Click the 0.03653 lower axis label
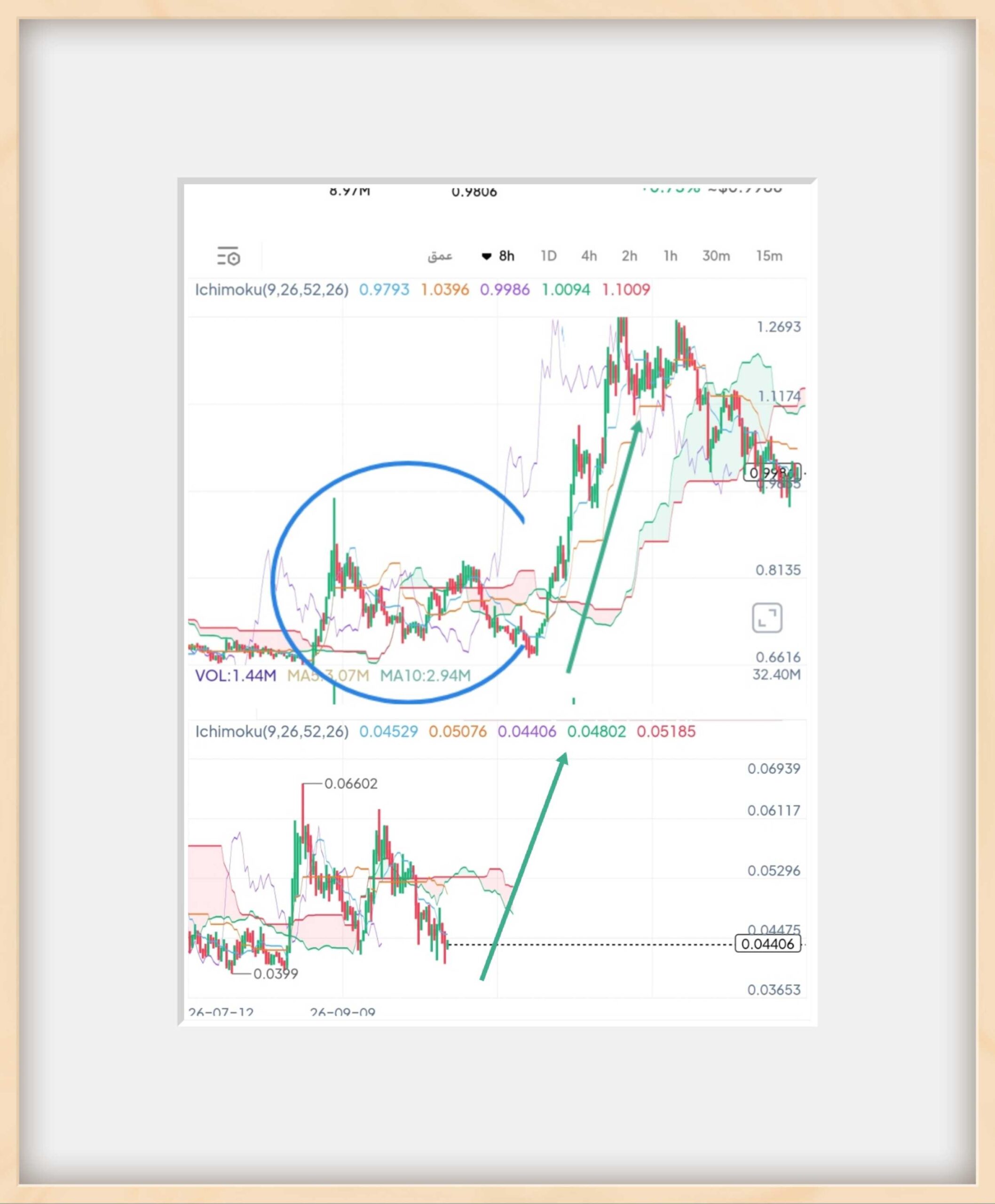 point(774,990)
